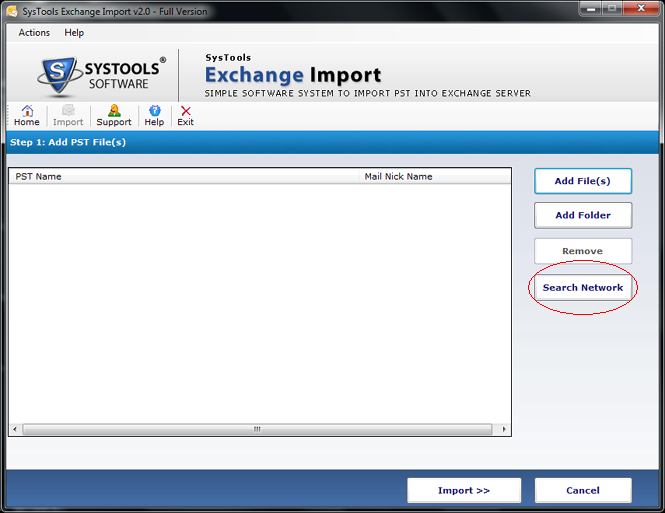Image resolution: width=665 pixels, height=513 pixels.
Task: Click the Remove button
Action: (x=583, y=251)
